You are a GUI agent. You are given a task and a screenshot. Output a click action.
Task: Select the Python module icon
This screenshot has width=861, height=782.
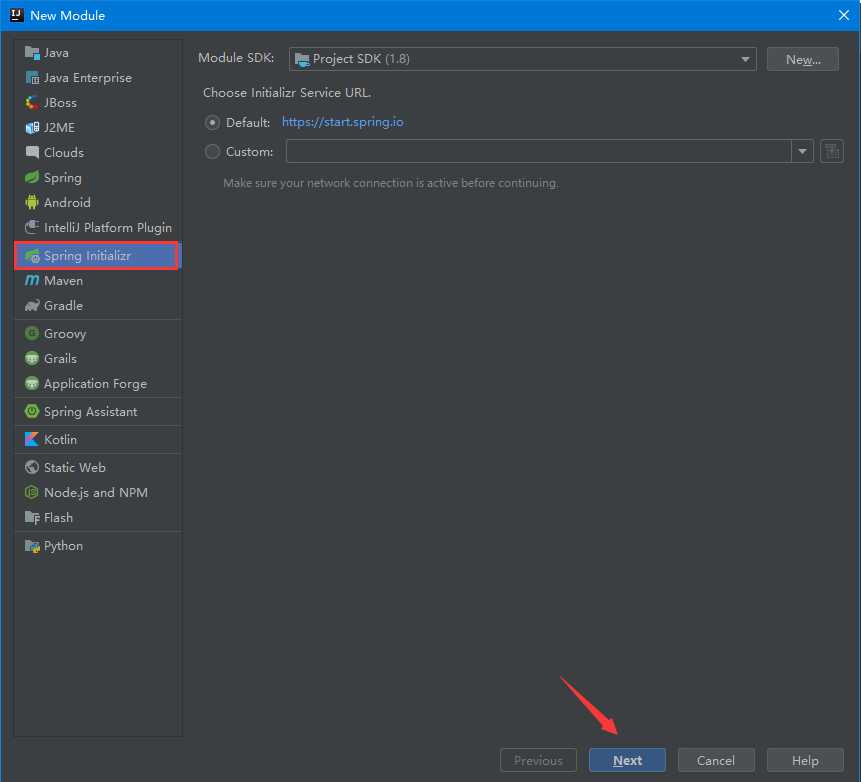tap(32, 546)
